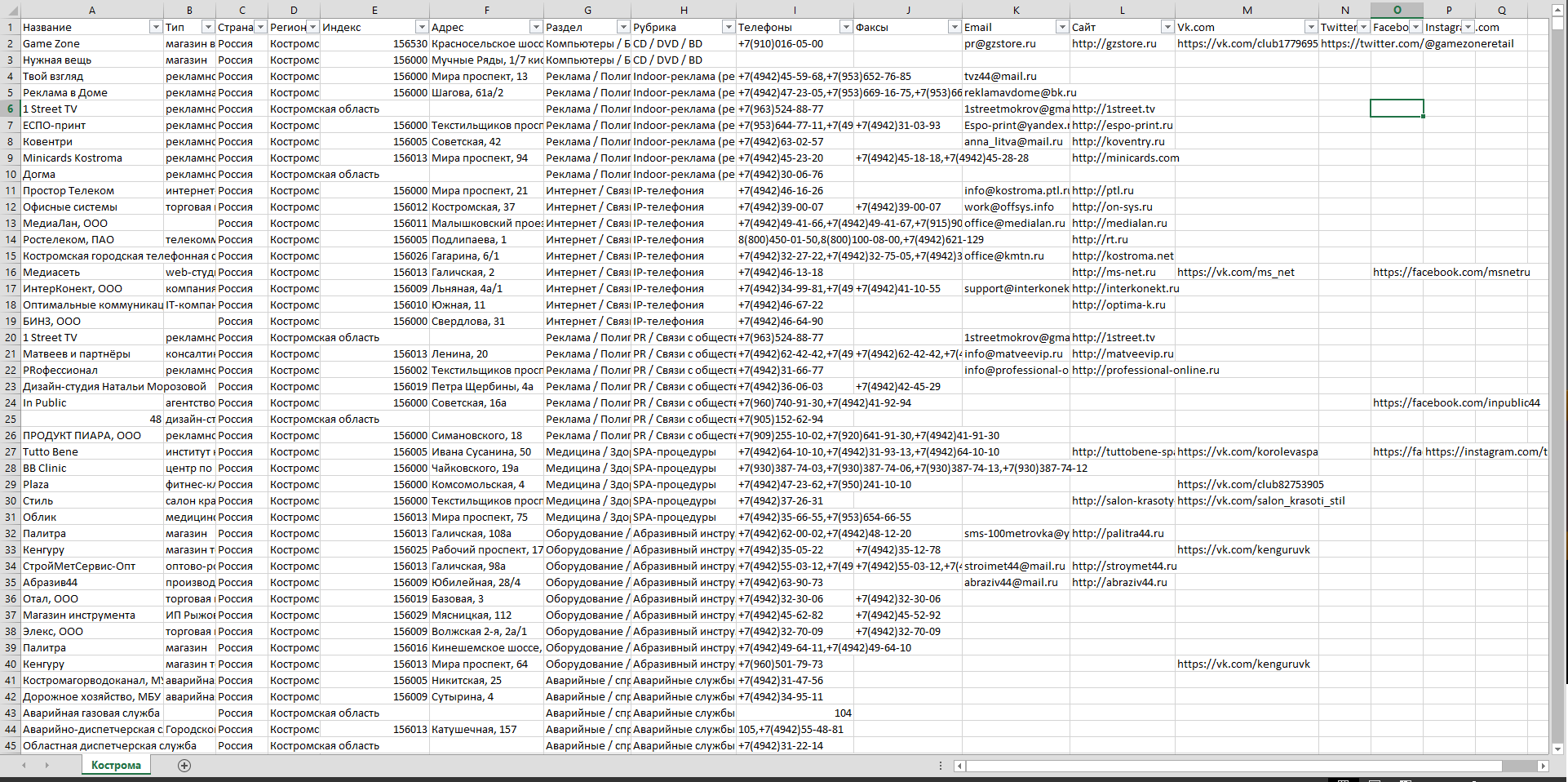Image resolution: width=1568 pixels, height=782 pixels.
Task: Switch to the Кострома sheet tab
Action: (116, 766)
